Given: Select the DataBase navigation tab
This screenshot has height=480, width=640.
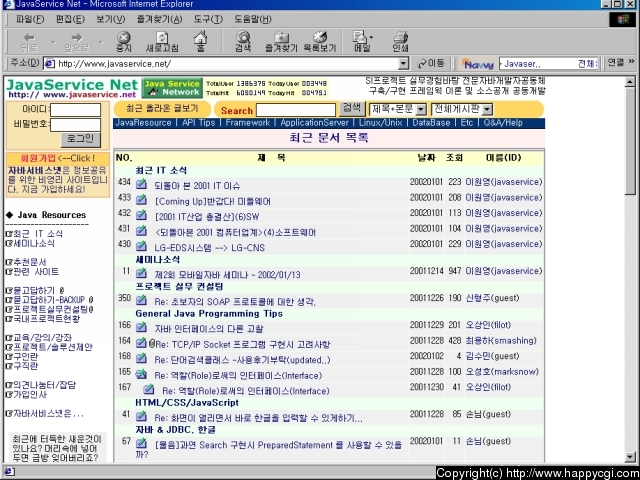Looking at the screenshot, I should pos(431,123).
